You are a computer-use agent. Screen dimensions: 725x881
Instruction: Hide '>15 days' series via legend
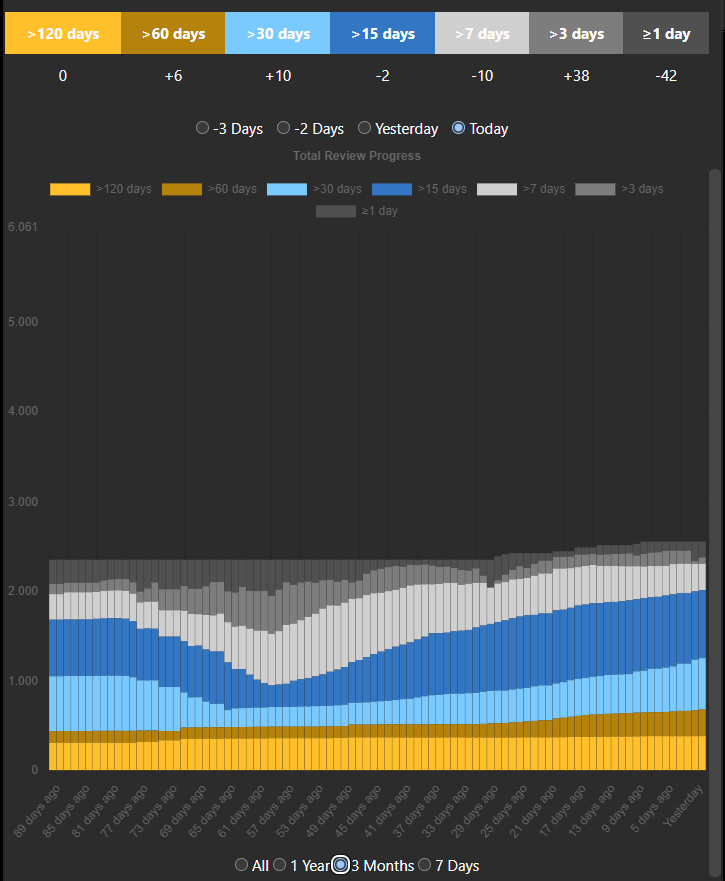click(x=392, y=189)
